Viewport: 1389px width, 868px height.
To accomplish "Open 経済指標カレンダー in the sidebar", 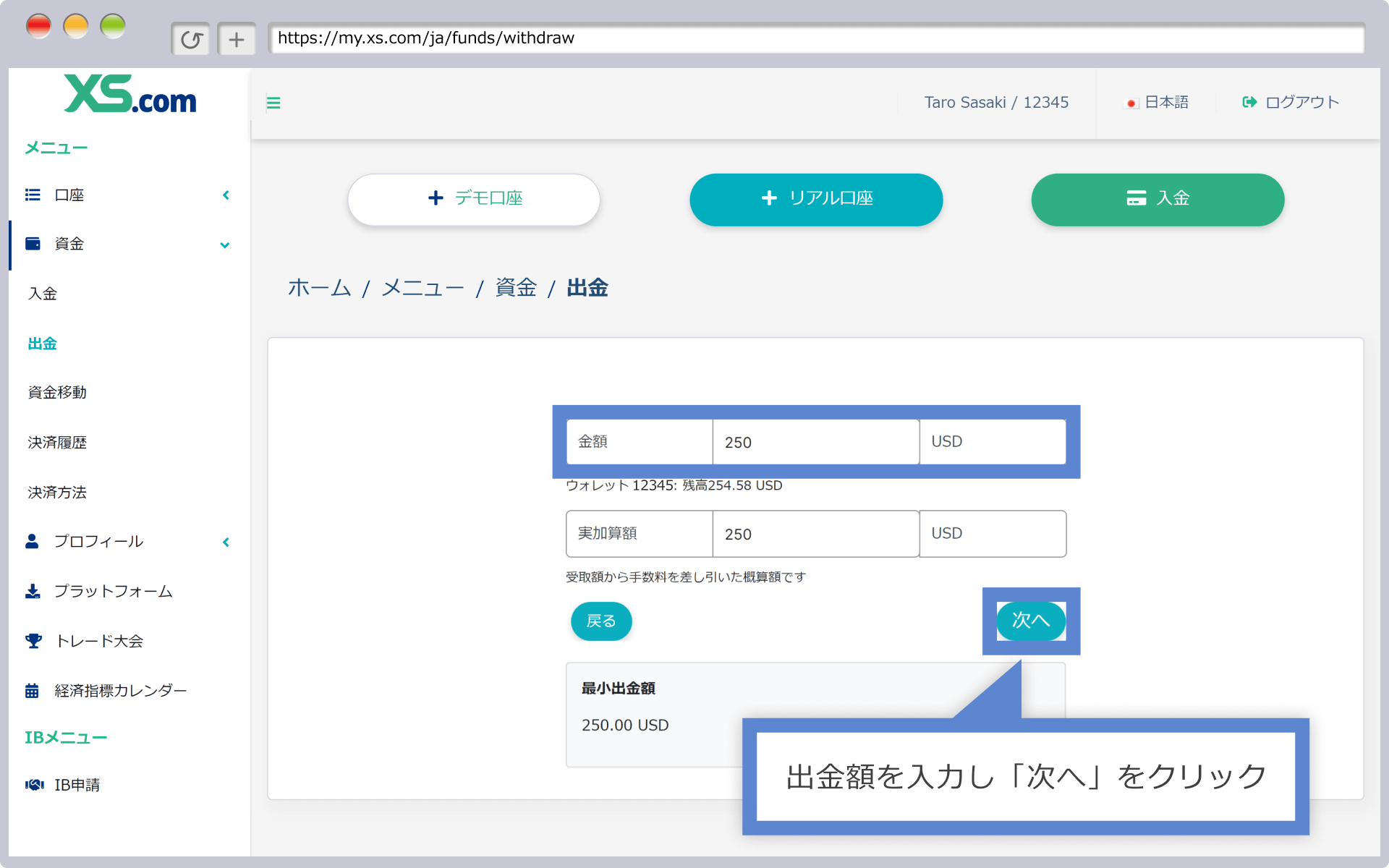I will [x=121, y=691].
